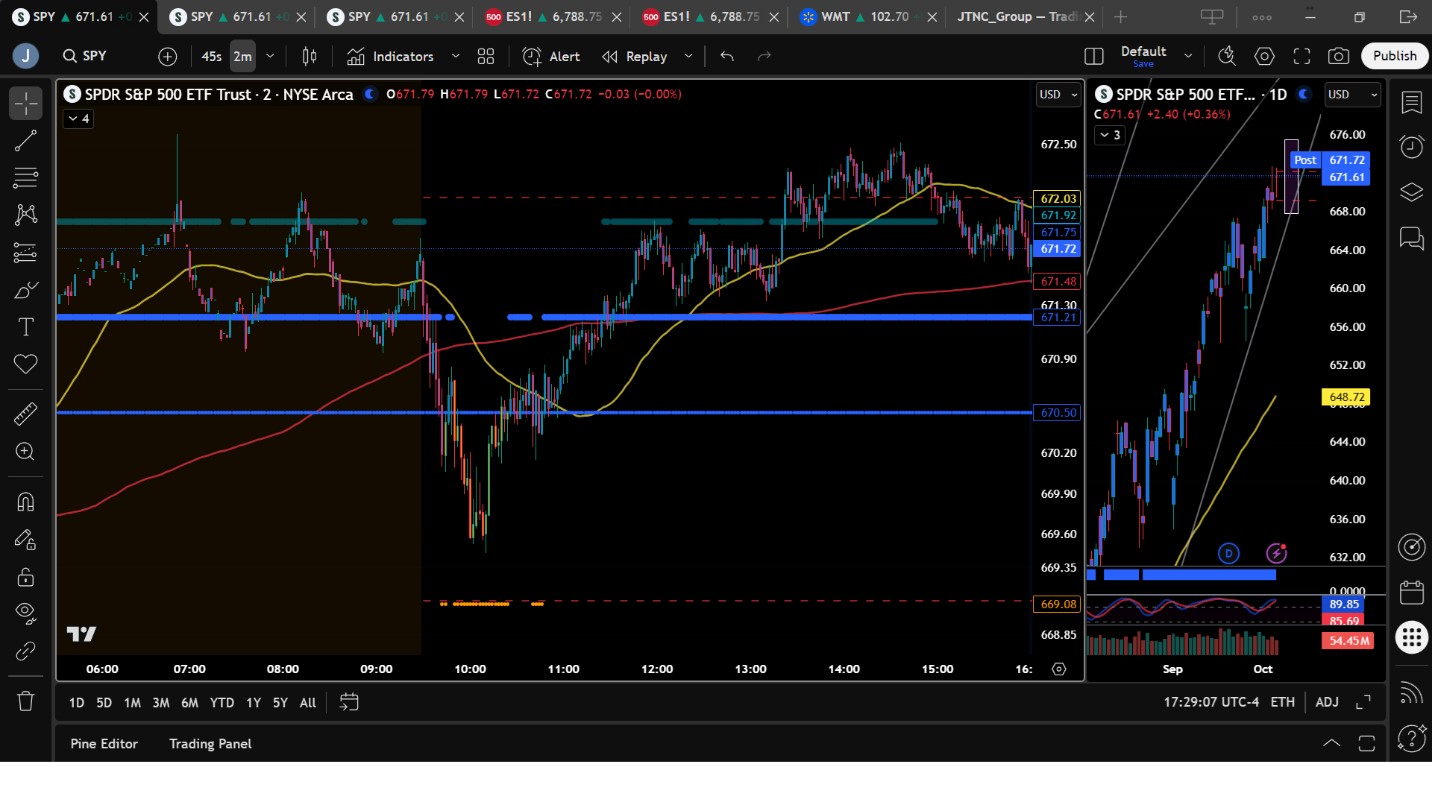Viewport: 1432px width, 805px height.
Task: Start bar Replay mode
Action: click(634, 57)
